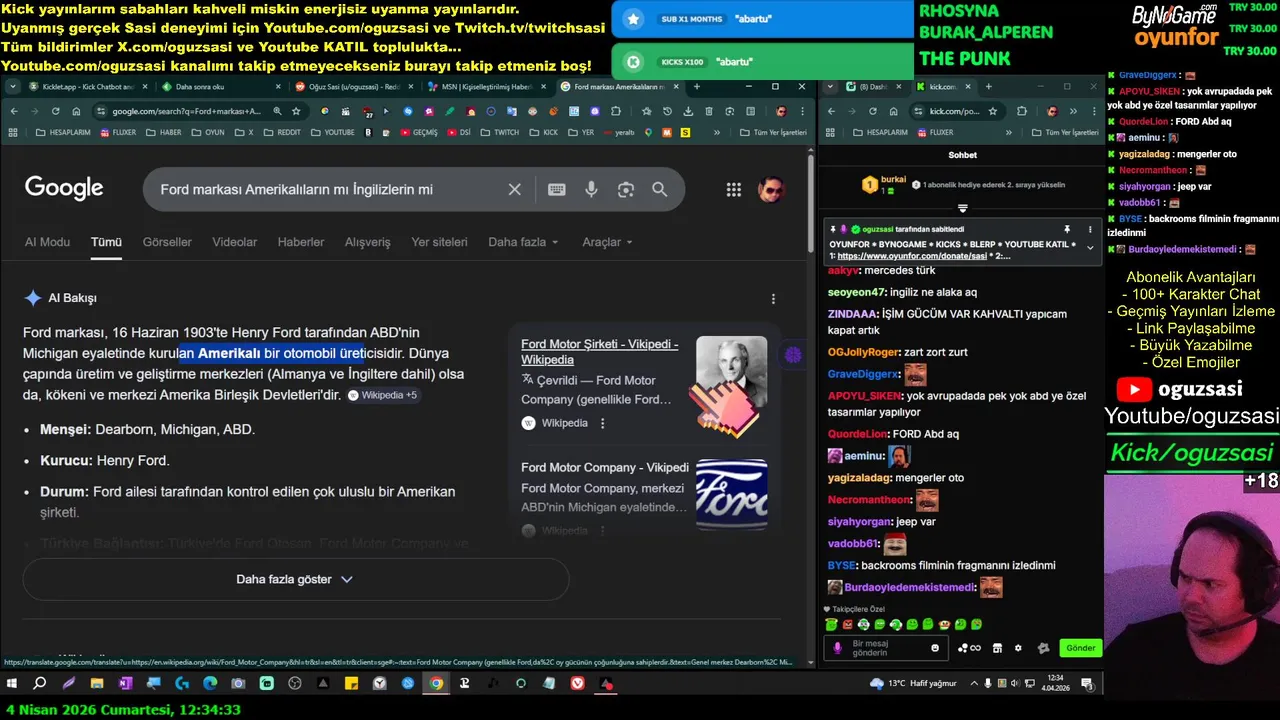Open Windows Start menu
The width and height of the screenshot is (1280, 720).
(13, 684)
